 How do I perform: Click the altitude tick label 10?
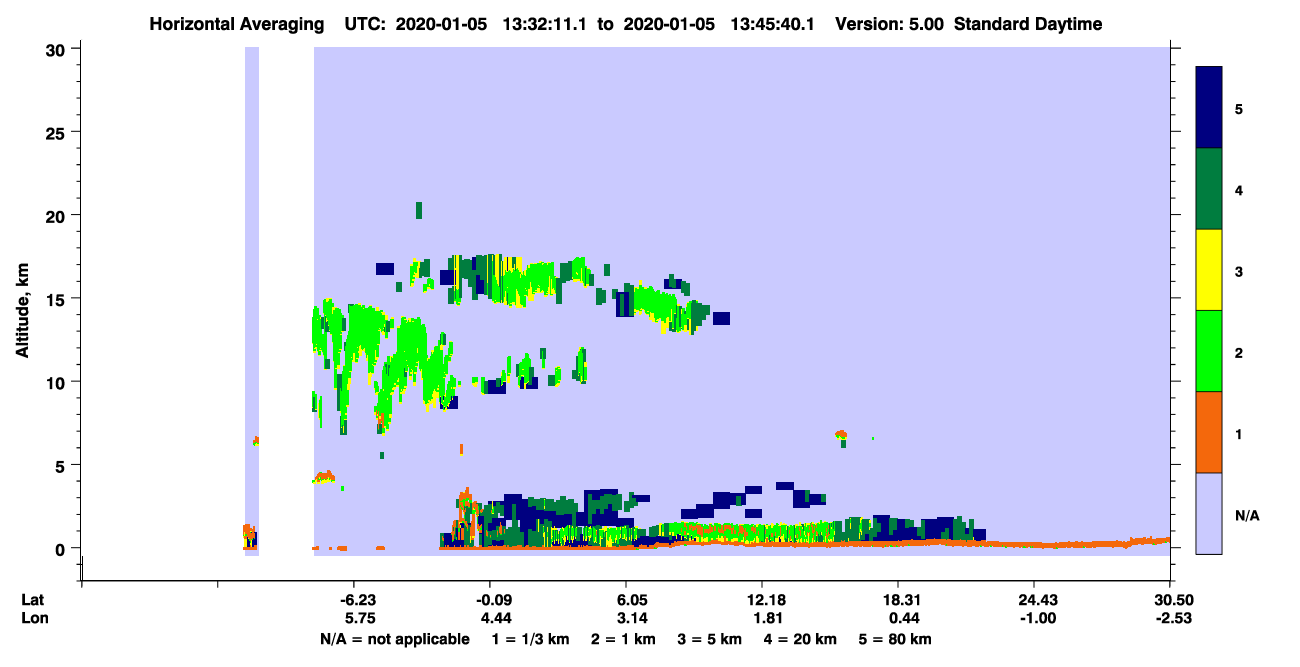(58, 382)
